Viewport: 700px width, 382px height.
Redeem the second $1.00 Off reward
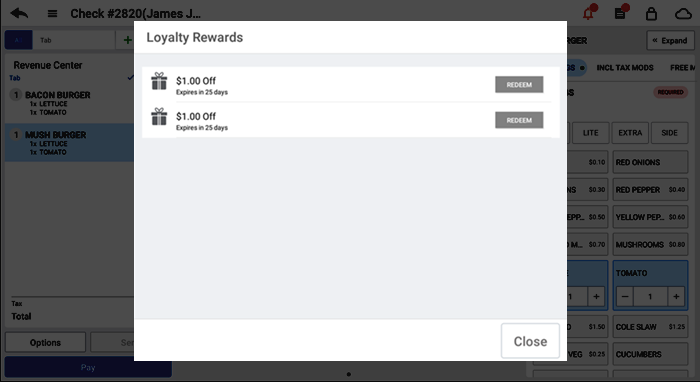click(519, 120)
